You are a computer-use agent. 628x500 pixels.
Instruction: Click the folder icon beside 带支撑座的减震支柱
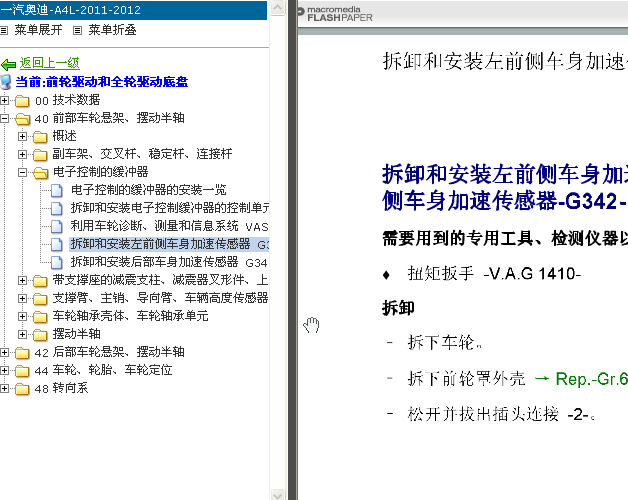[40, 281]
